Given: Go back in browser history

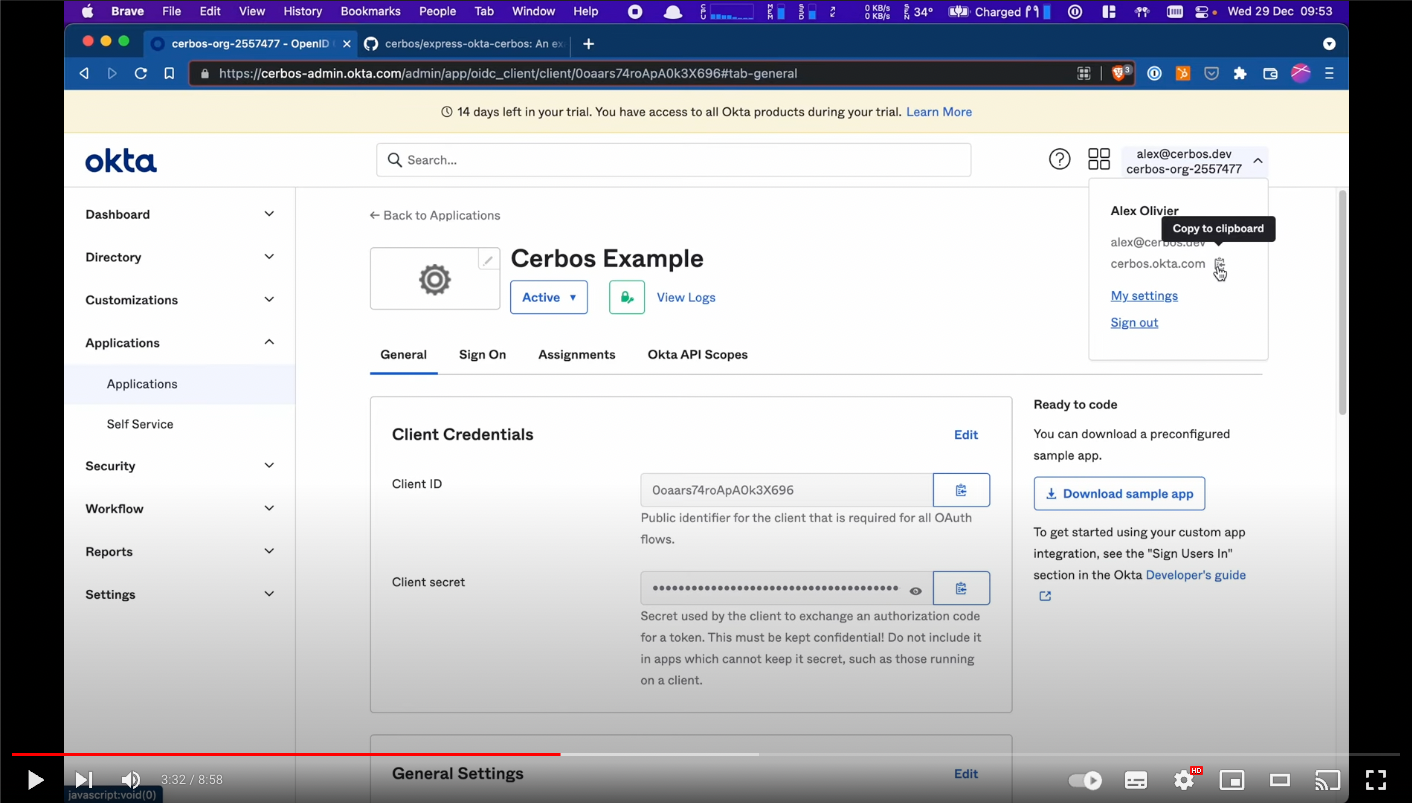Looking at the screenshot, I should 84,73.
